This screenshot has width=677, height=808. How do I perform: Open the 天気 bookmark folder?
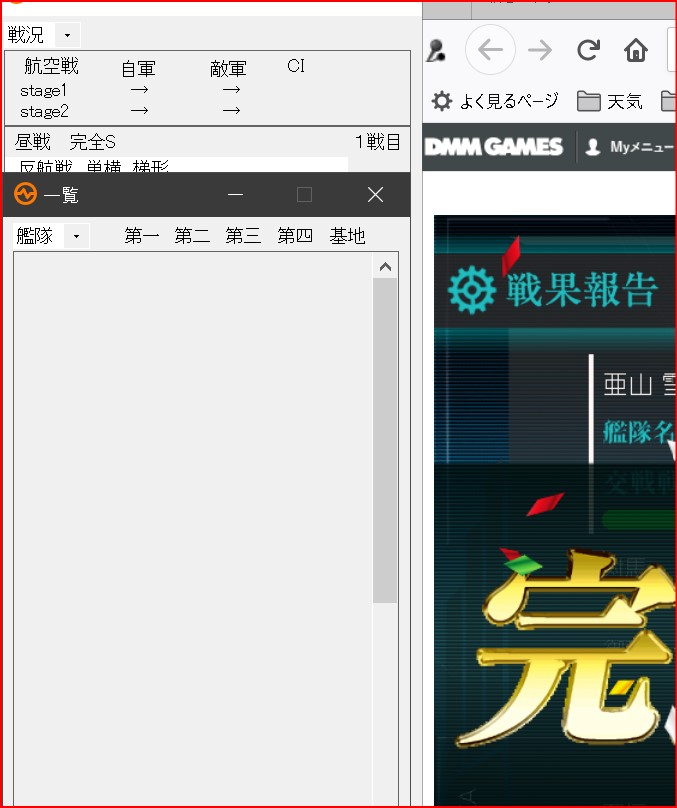tap(610, 101)
